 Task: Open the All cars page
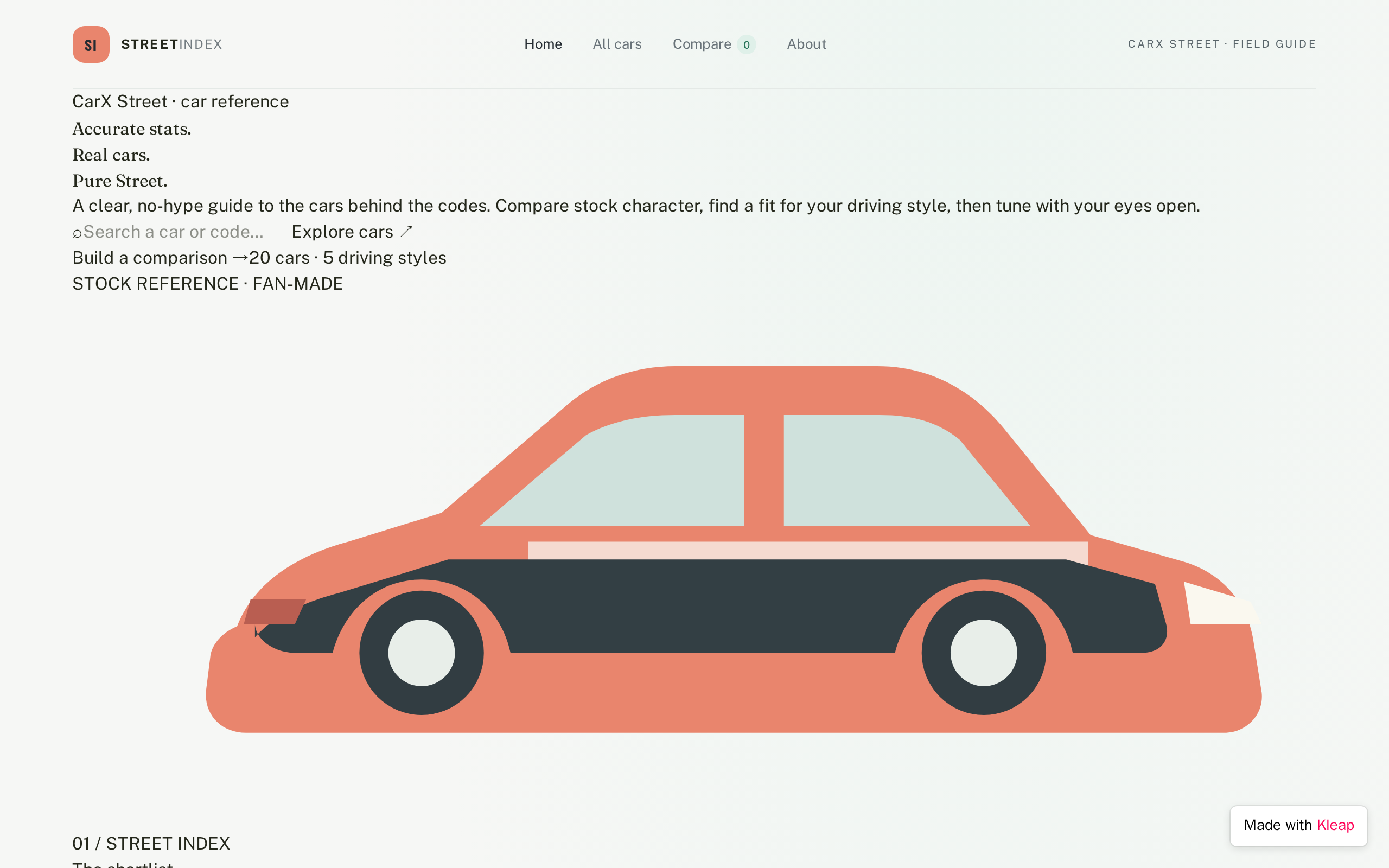[617, 44]
